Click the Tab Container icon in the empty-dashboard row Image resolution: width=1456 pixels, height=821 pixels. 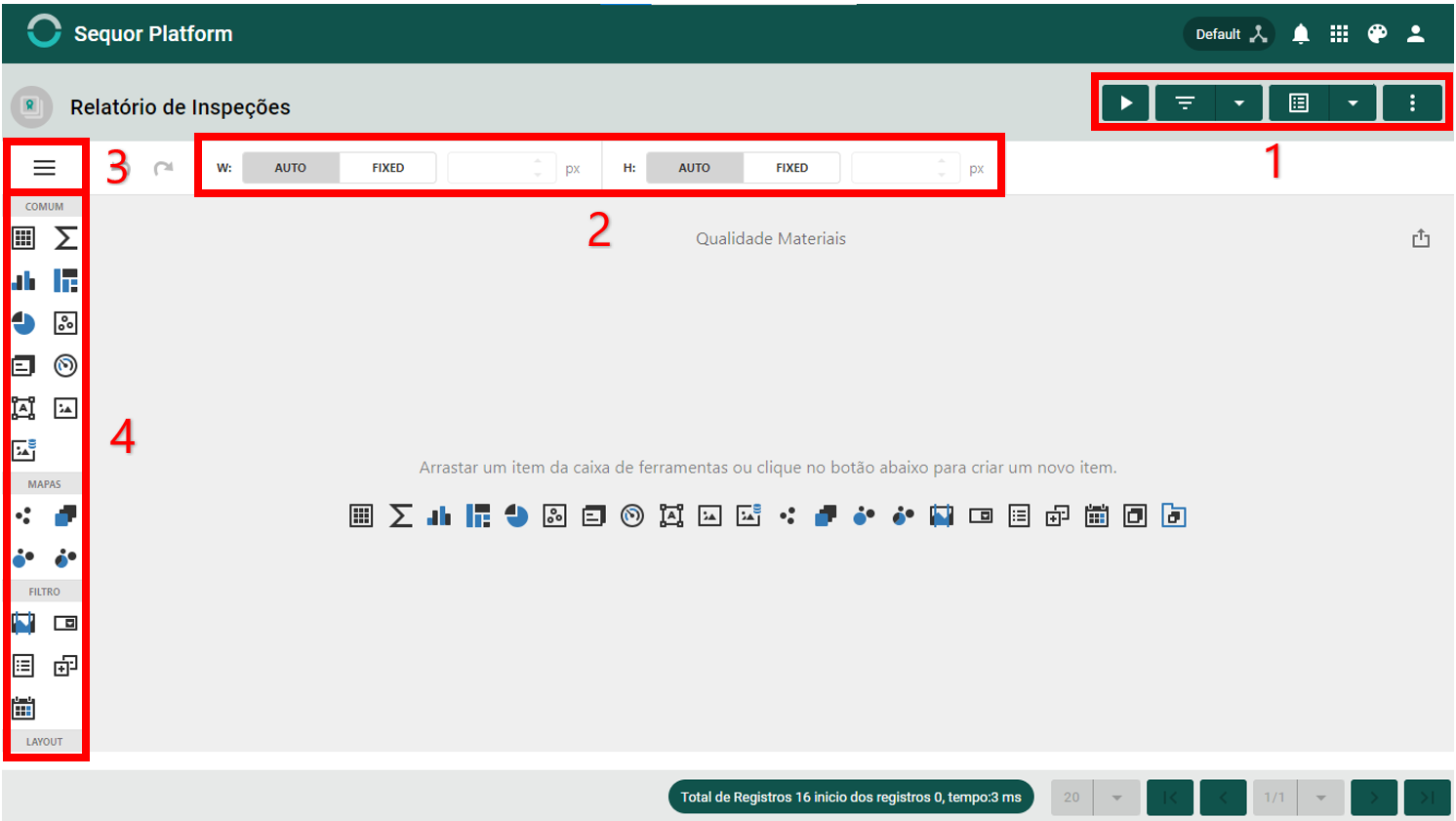point(1174,515)
